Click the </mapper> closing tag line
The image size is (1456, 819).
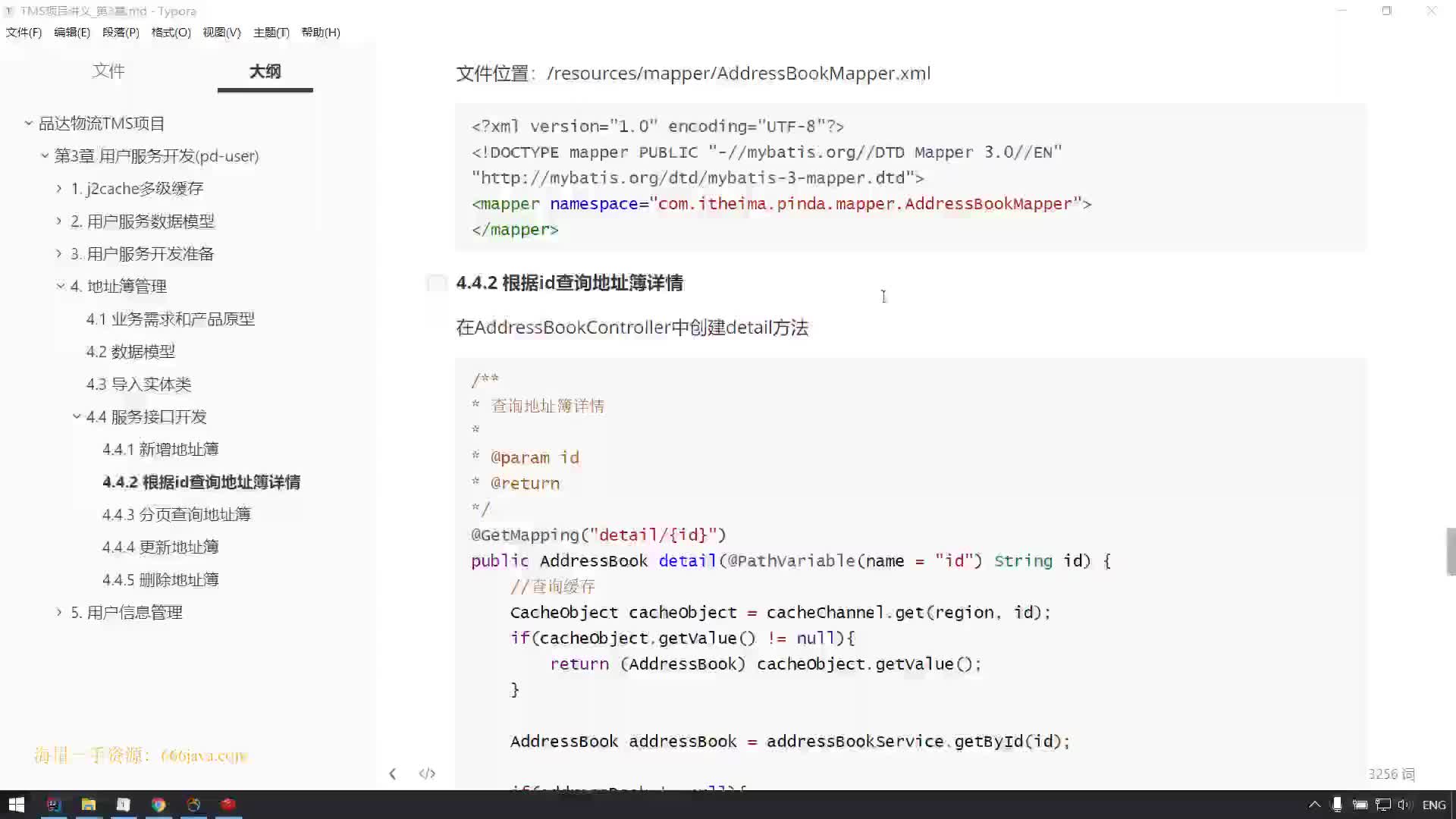(515, 229)
